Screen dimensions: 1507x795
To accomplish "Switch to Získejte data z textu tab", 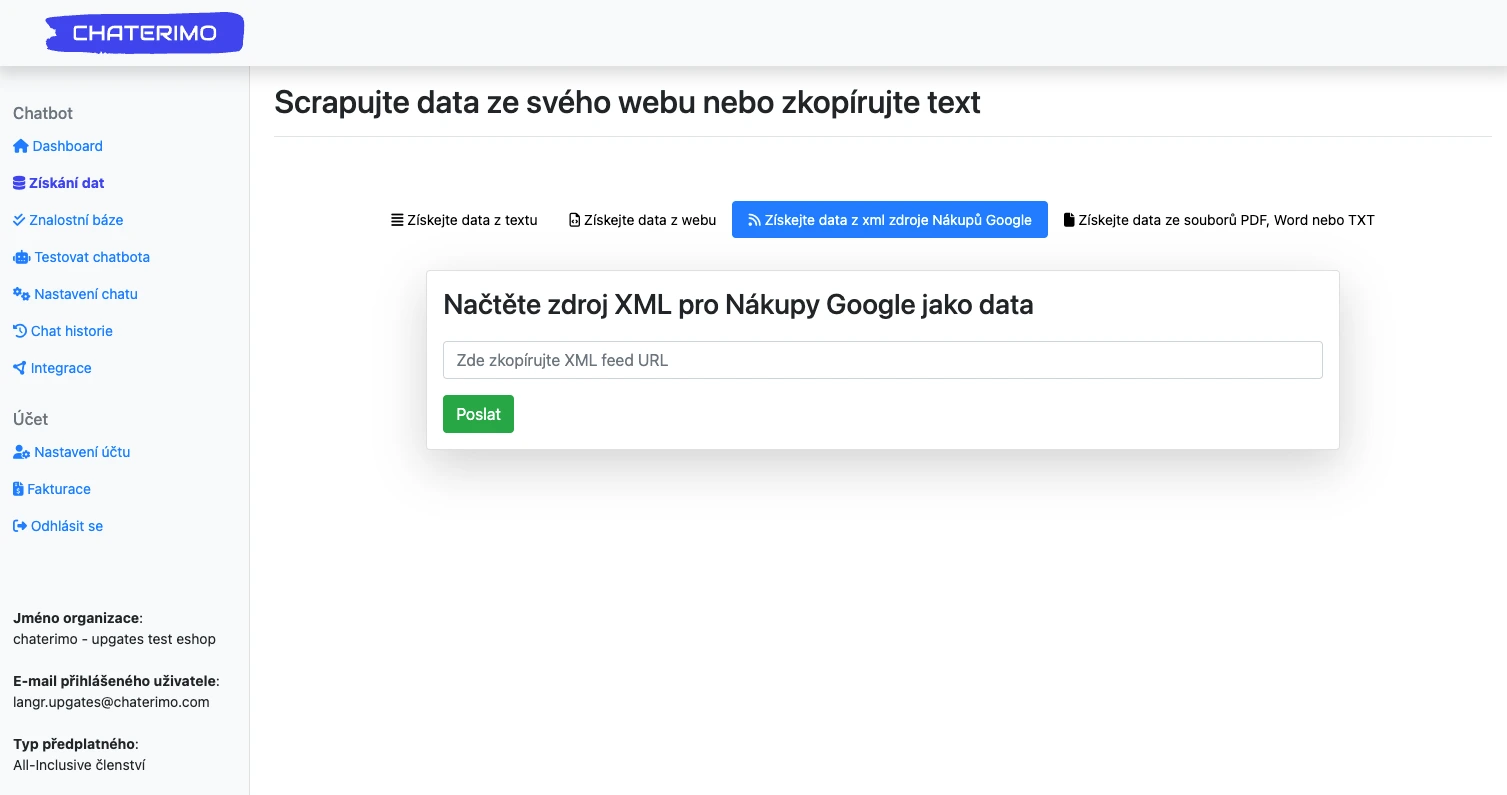I will pyautogui.click(x=464, y=220).
